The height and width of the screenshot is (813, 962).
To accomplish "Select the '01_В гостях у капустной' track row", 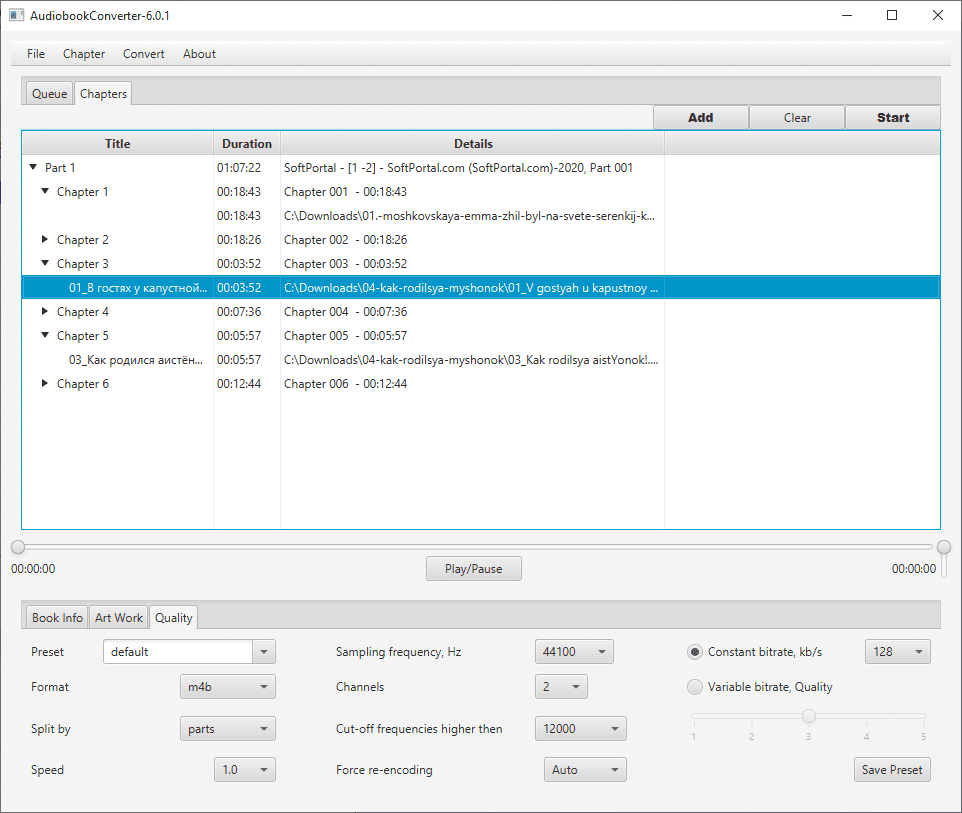I will 481,287.
